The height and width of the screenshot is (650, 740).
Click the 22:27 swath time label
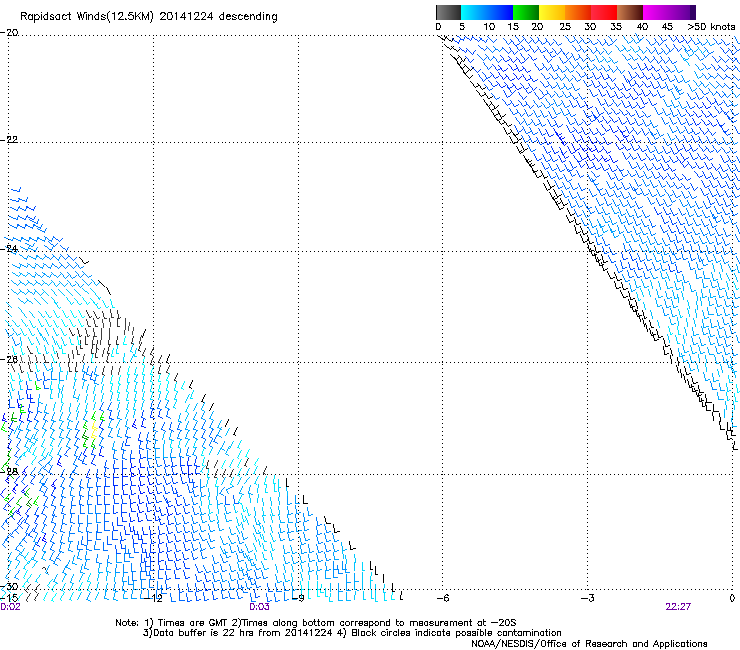678,607
